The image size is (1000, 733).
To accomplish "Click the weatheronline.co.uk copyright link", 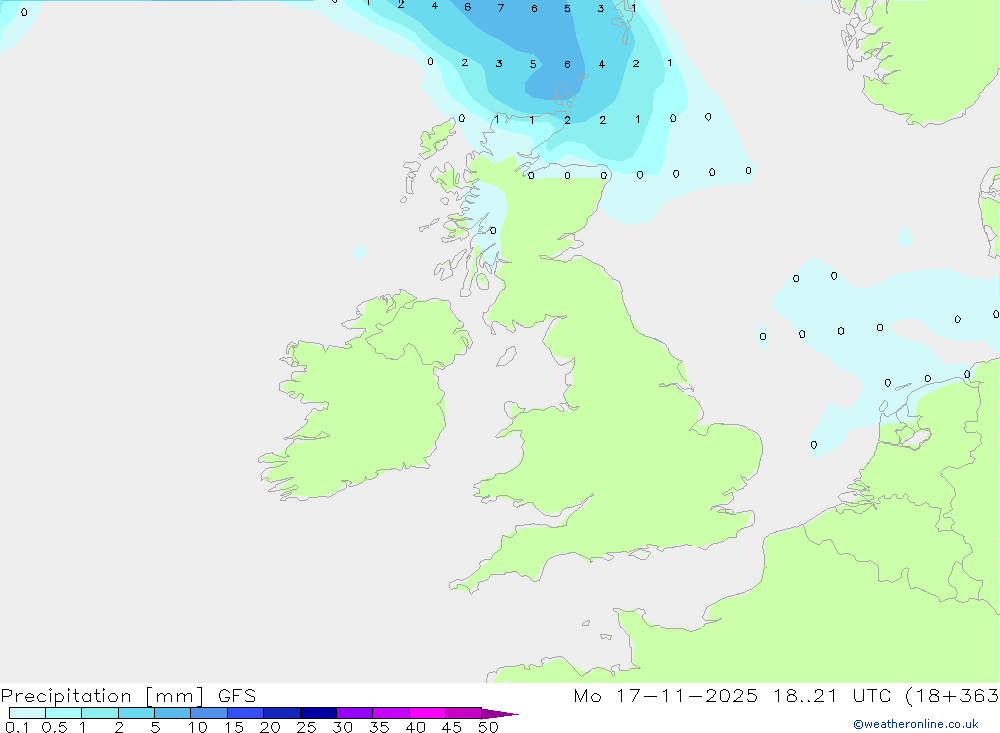I will (x=916, y=724).
